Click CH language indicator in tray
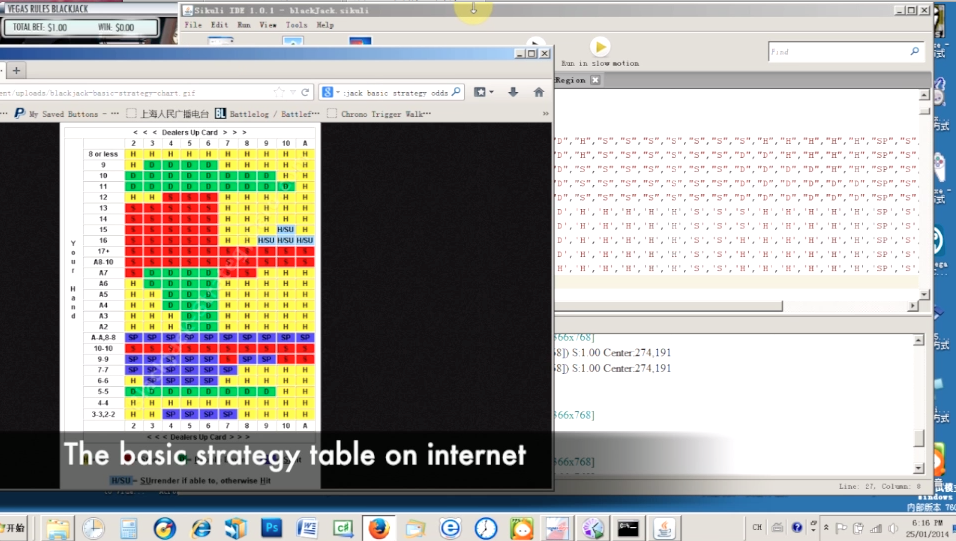 pos(757,528)
